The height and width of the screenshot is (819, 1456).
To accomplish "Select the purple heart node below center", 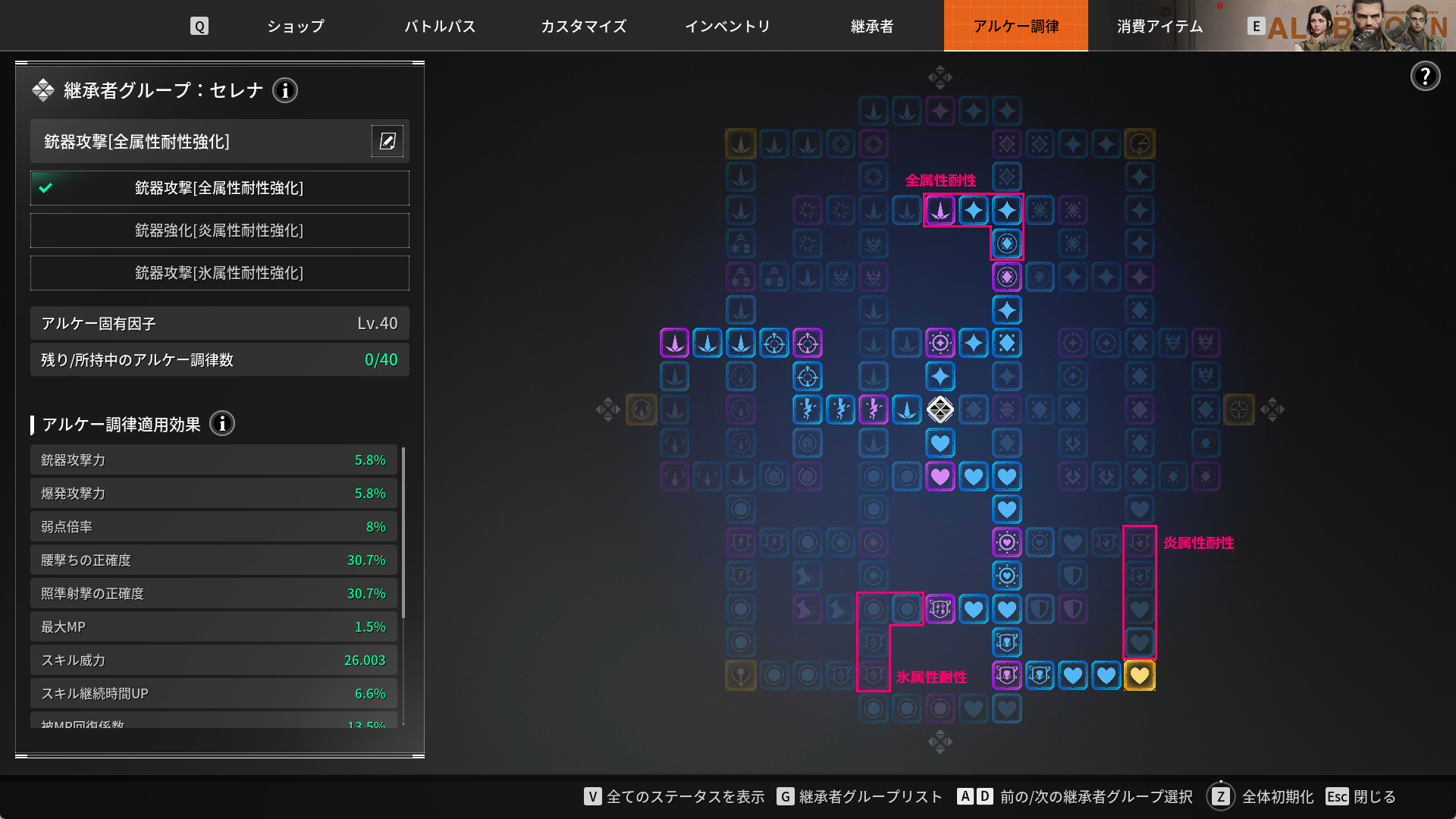I will click(940, 476).
